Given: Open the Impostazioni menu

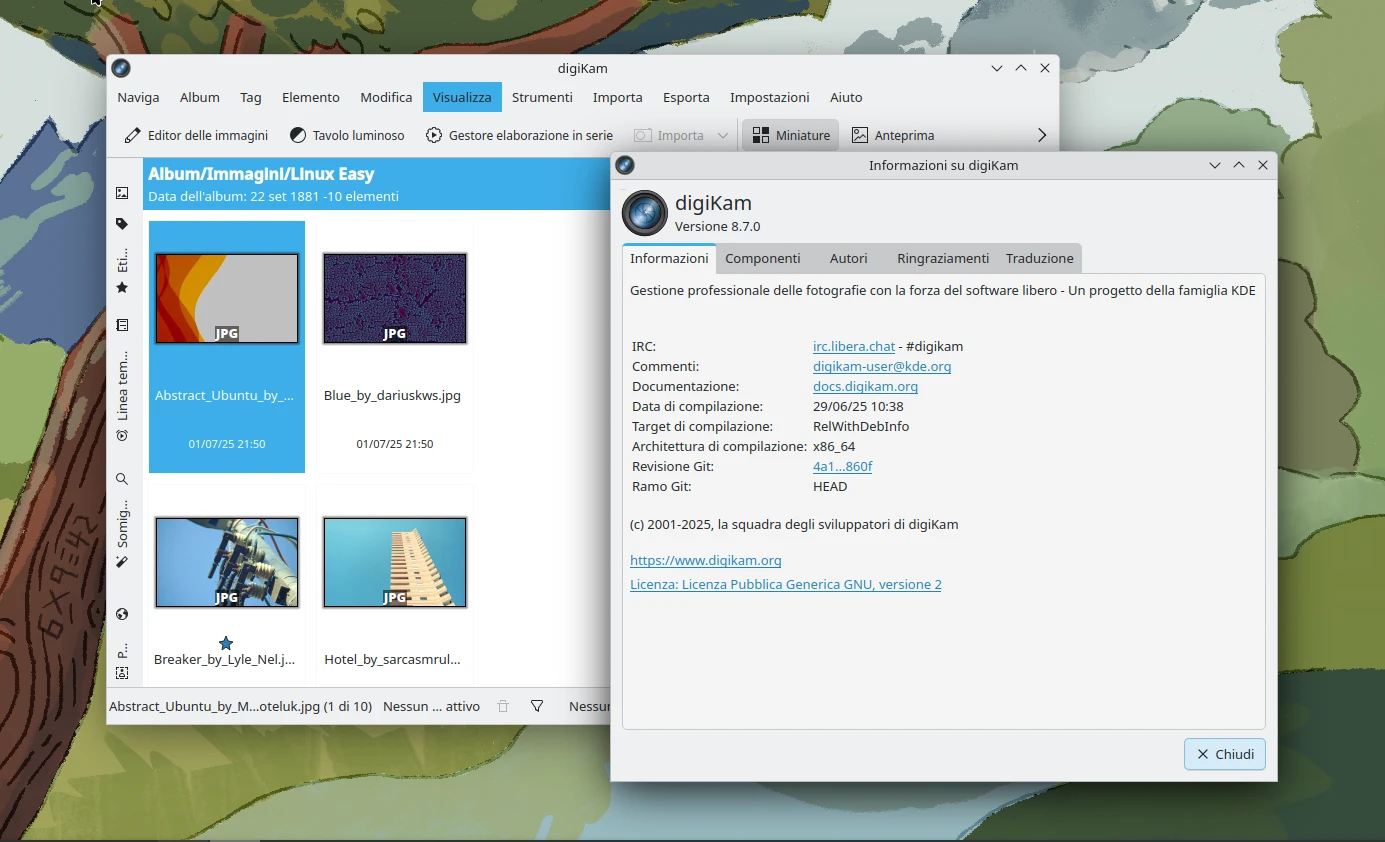Looking at the screenshot, I should tap(769, 97).
